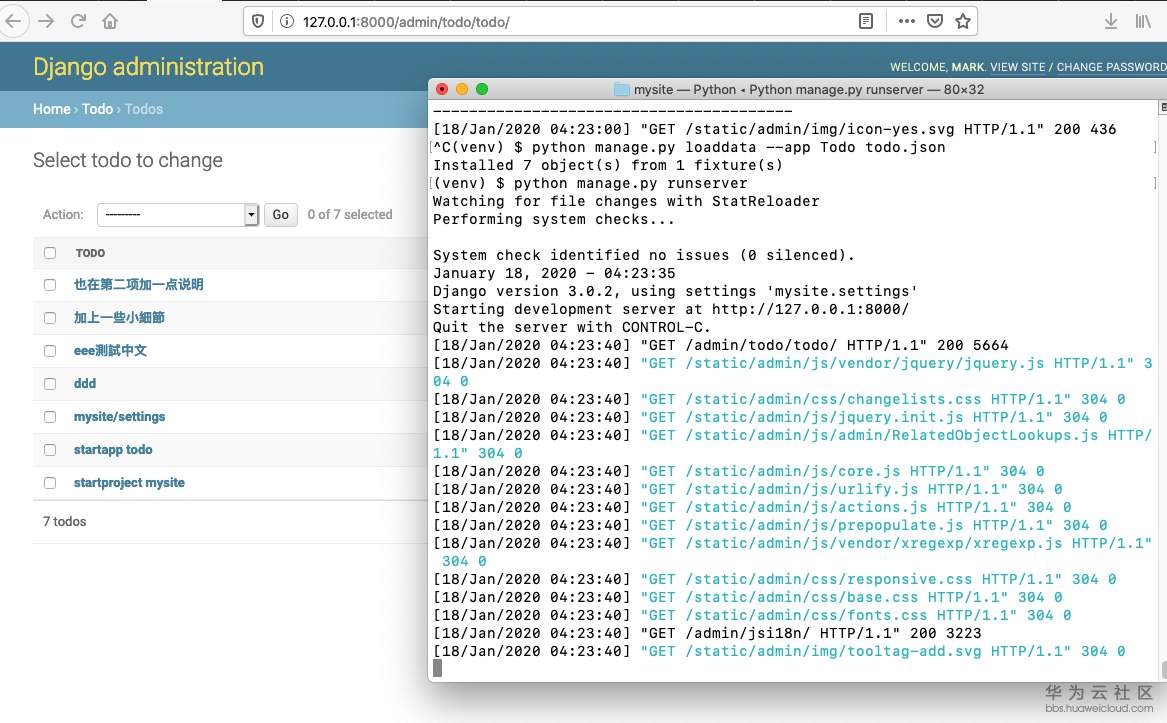The width and height of the screenshot is (1167, 723).
Task: Click the 'GET /admin/jsi18n/' log line
Action: click(x=707, y=633)
